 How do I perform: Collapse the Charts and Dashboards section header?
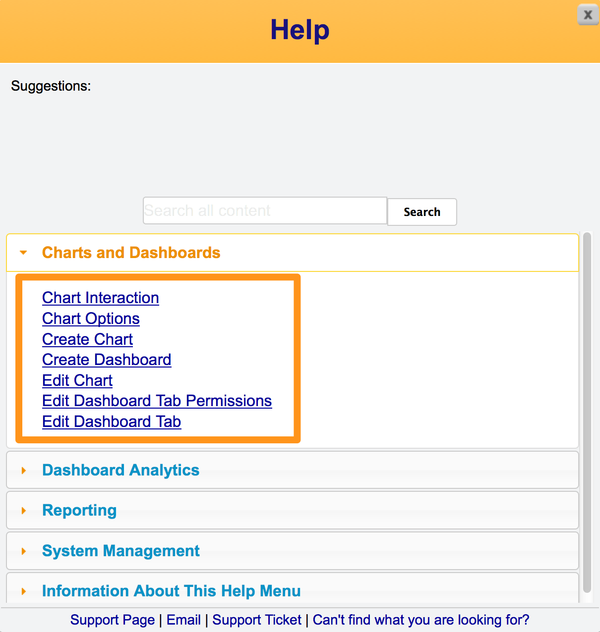click(x=131, y=253)
